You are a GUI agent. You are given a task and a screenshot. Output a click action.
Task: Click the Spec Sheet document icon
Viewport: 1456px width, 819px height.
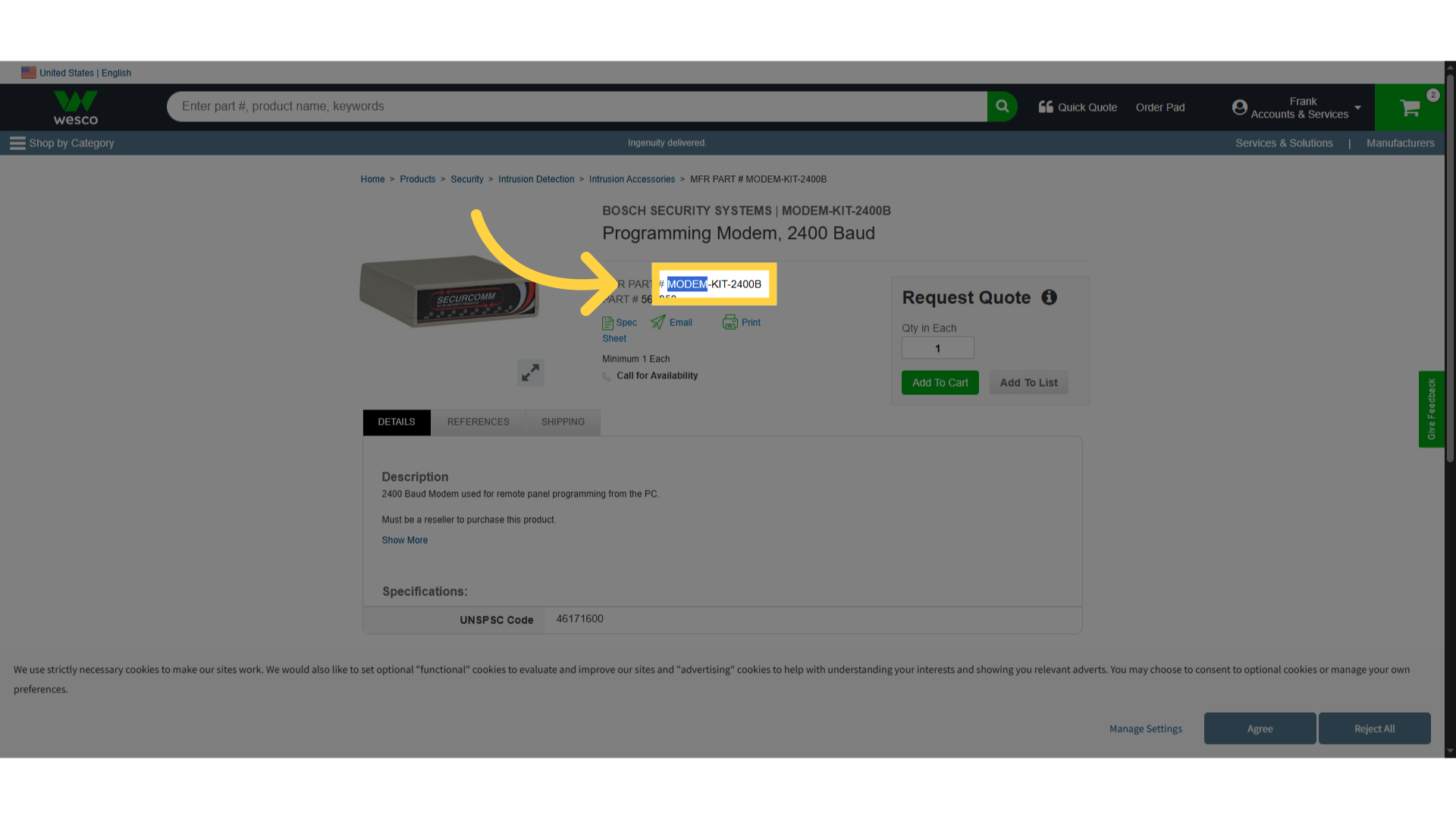point(607,323)
